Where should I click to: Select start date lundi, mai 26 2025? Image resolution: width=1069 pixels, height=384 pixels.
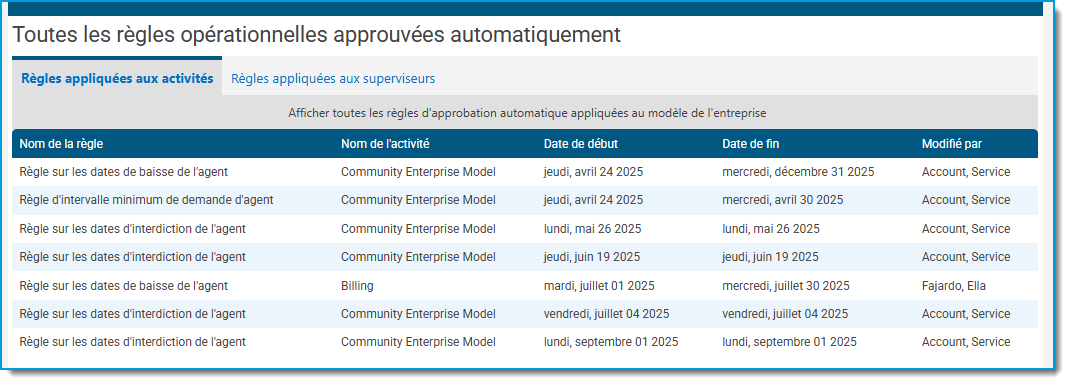(592, 229)
